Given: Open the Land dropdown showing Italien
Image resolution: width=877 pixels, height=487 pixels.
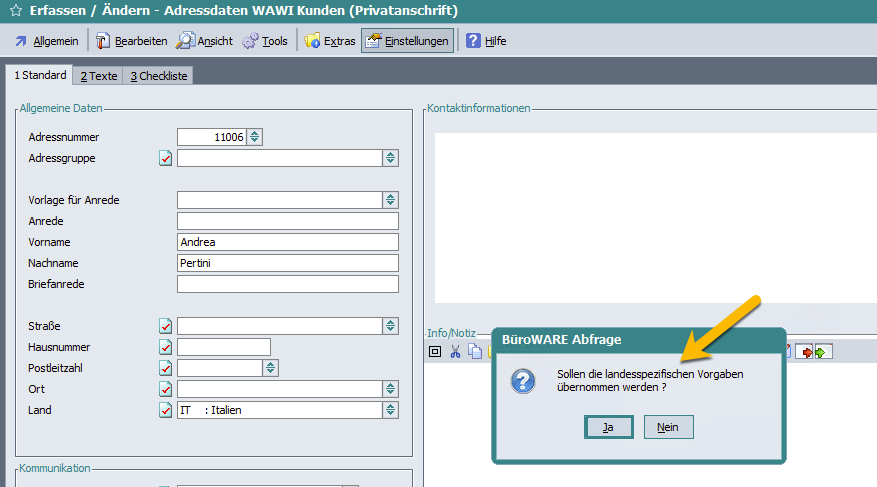Looking at the screenshot, I should (x=390, y=410).
